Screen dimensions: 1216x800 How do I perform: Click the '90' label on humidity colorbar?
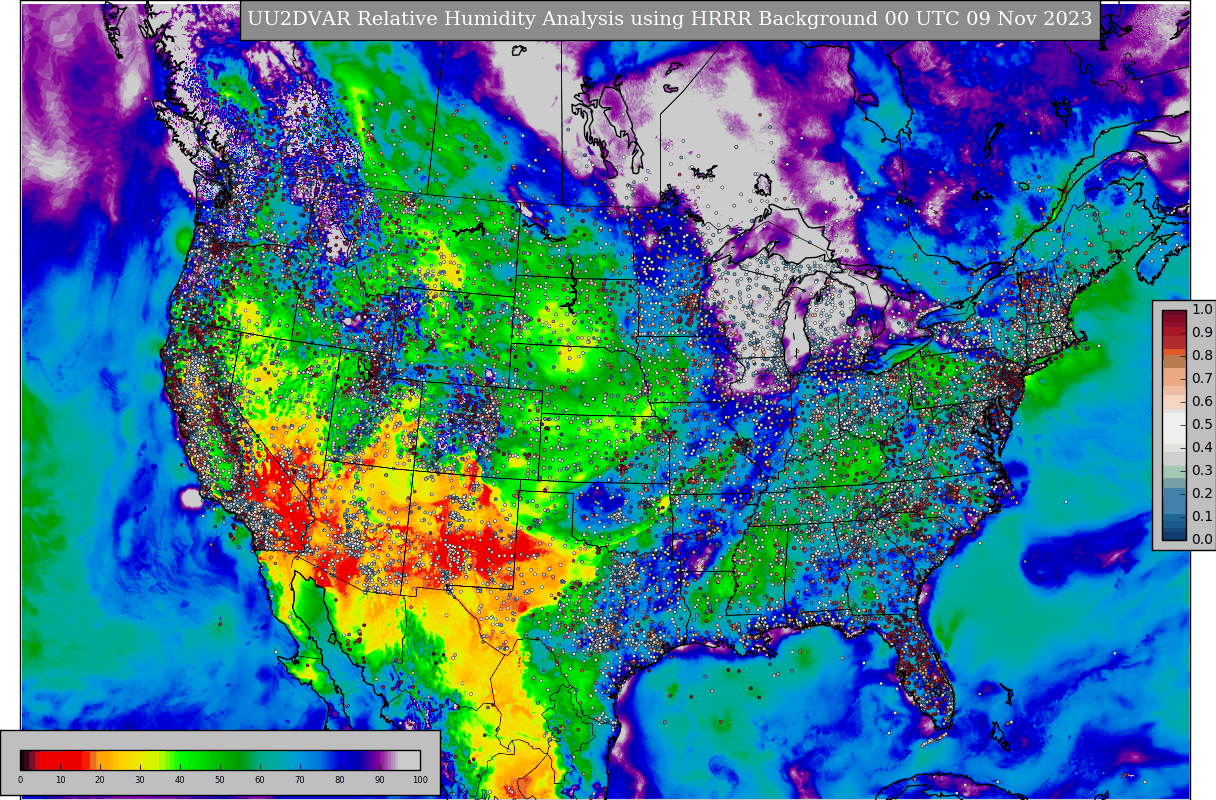380,780
